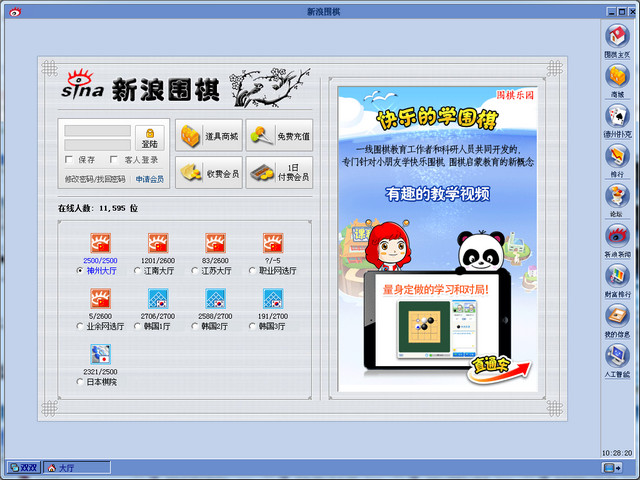Launch 德州扑克 poker from the sidebar

click(x=617, y=116)
